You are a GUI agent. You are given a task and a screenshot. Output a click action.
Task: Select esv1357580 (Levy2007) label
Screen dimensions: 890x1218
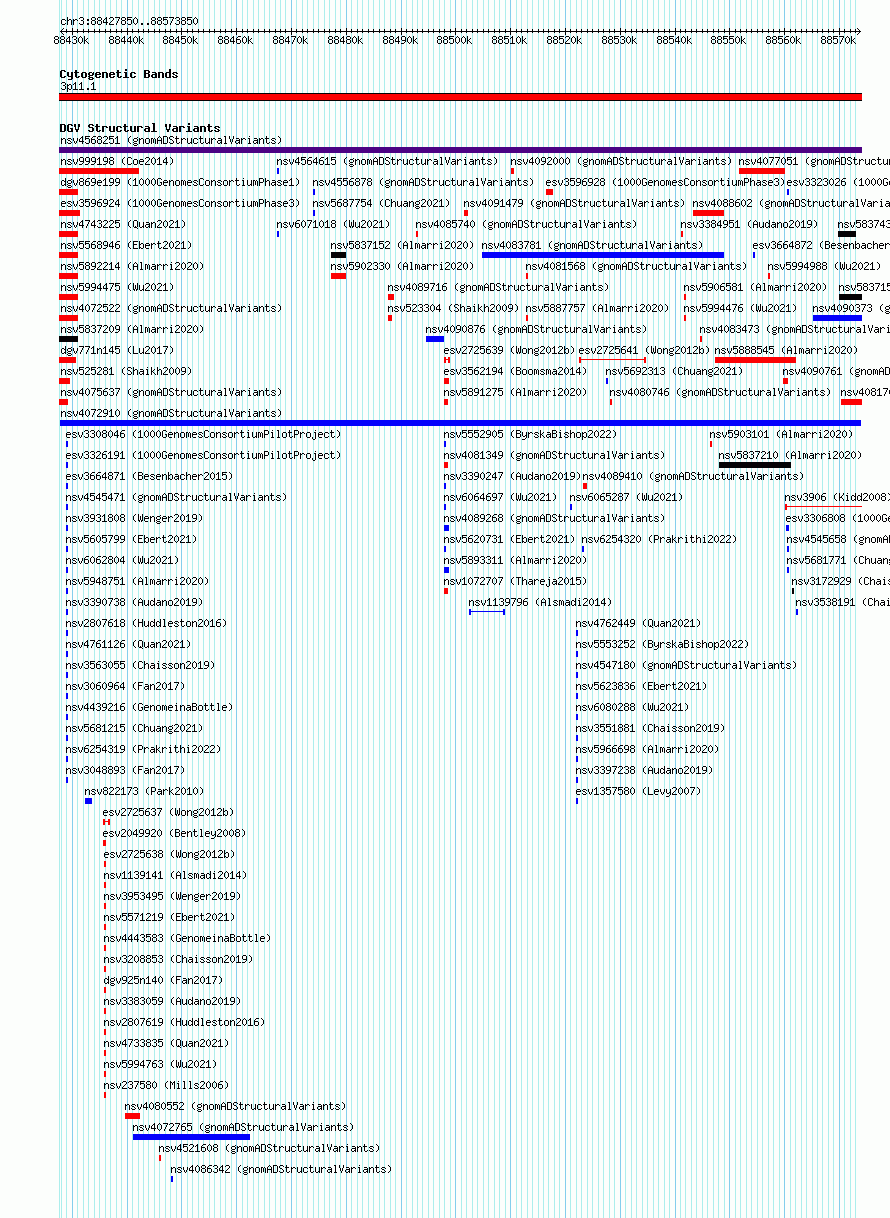tap(638, 791)
